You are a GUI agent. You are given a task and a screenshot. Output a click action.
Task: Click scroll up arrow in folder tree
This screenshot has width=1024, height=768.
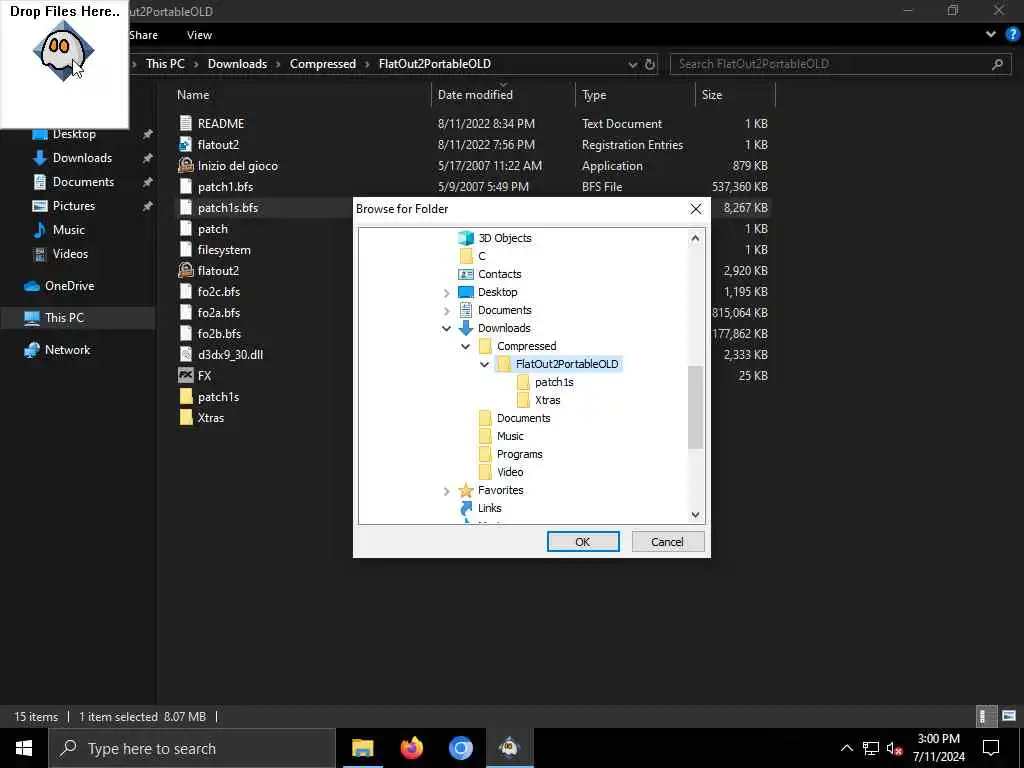pos(695,238)
